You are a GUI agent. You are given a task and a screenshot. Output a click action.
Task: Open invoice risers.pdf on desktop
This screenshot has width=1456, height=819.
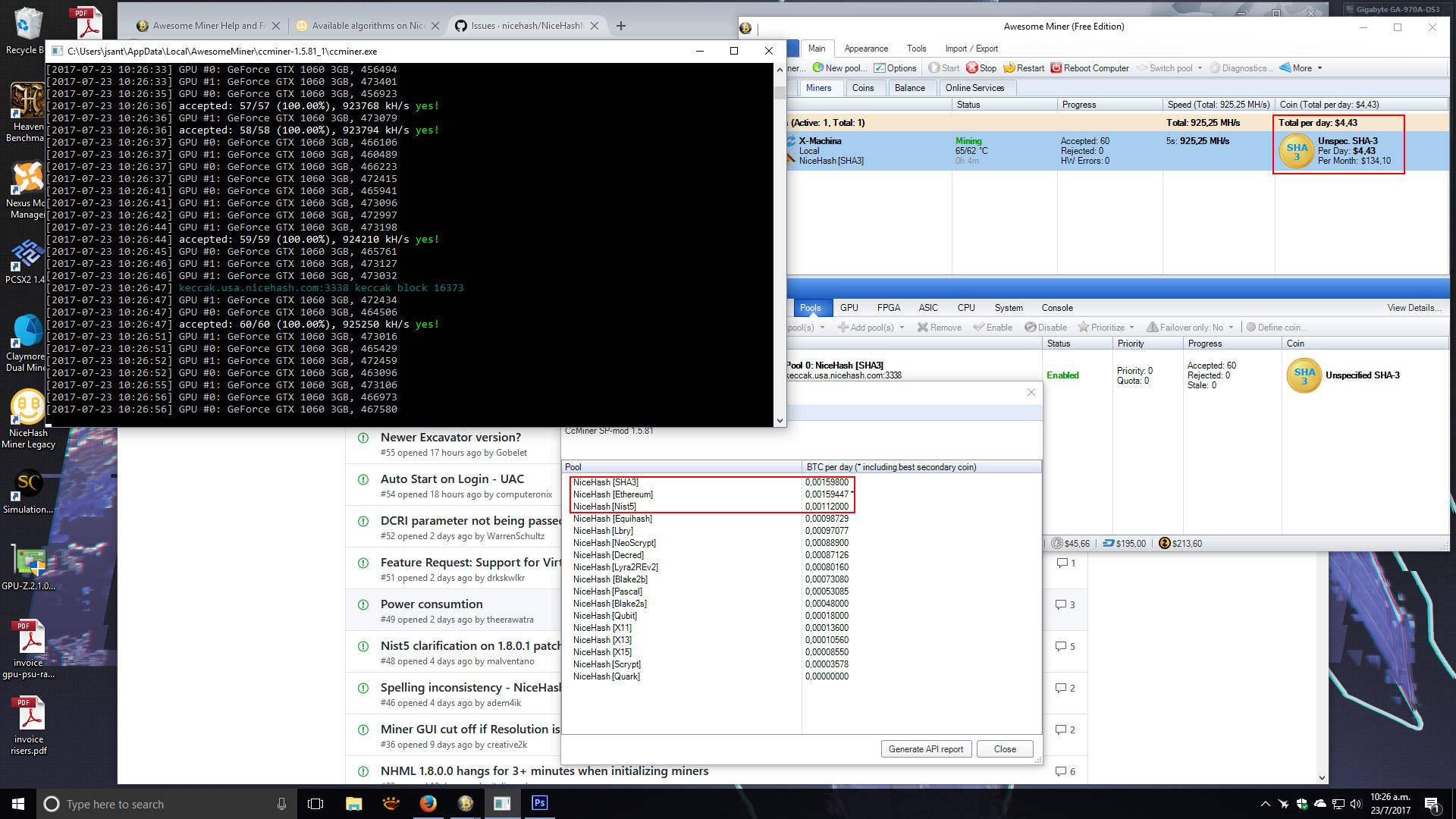29,726
